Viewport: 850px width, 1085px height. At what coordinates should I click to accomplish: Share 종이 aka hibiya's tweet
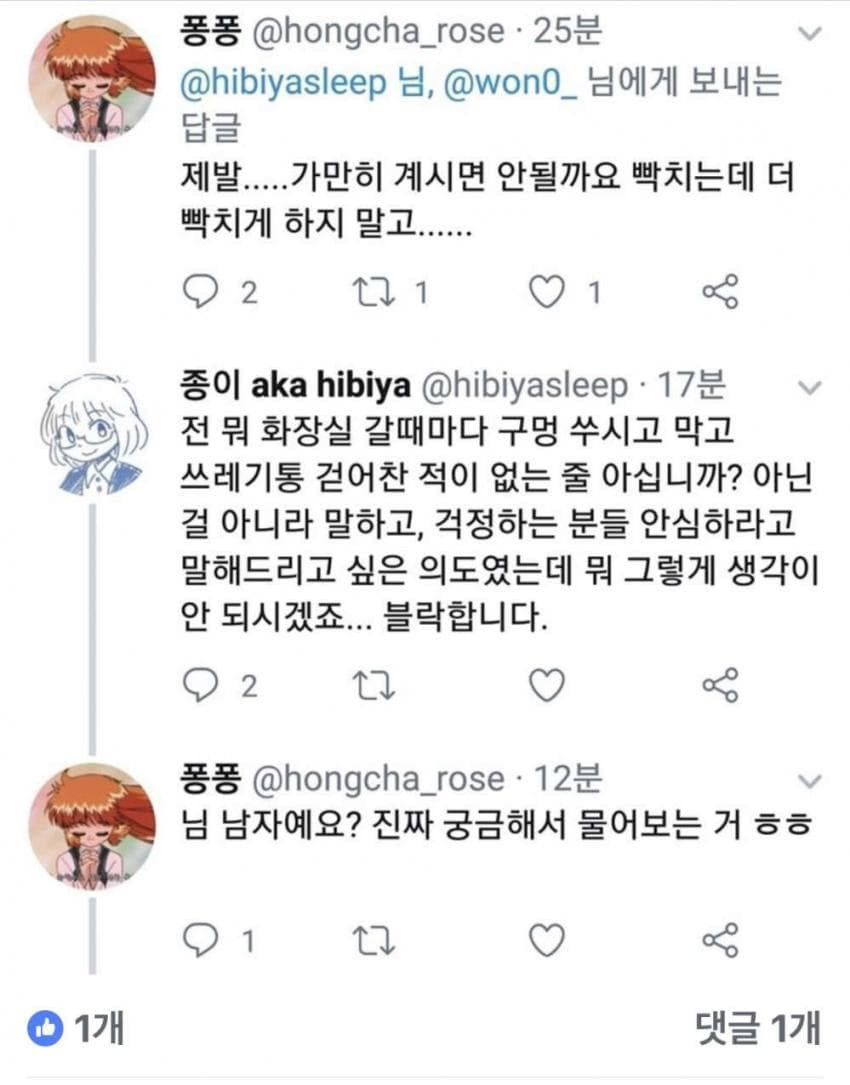coord(720,685)
